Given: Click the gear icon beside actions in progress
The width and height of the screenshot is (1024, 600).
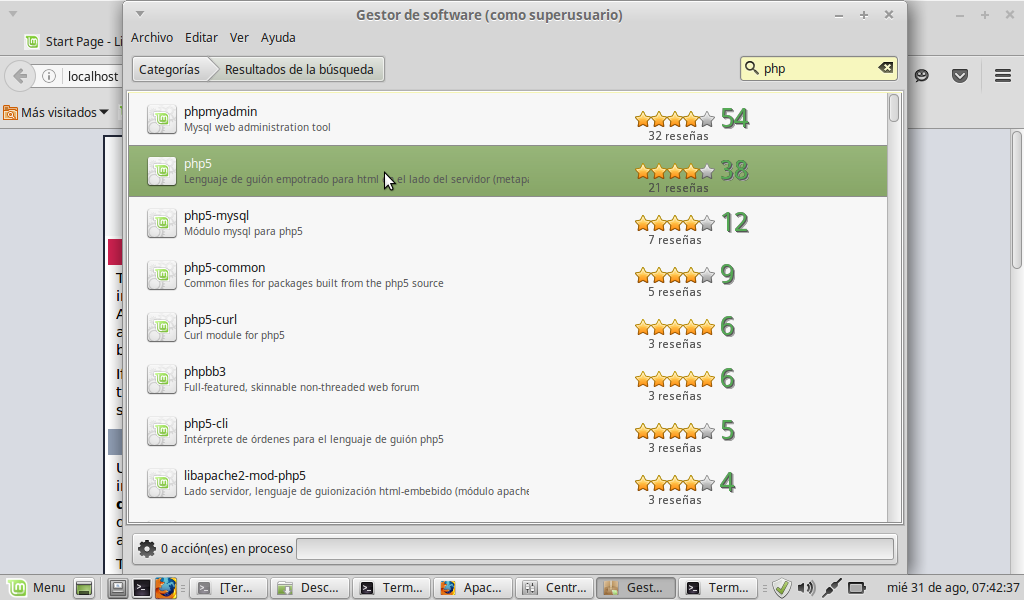Looking at the screenshot, I should (x=147, y=548).
